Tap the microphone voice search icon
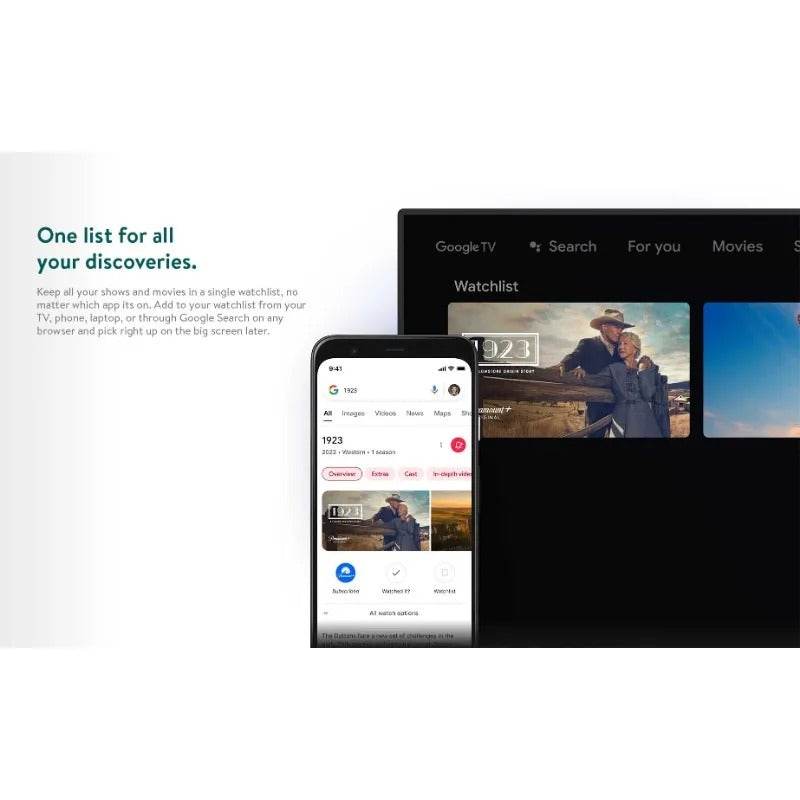 434,390
